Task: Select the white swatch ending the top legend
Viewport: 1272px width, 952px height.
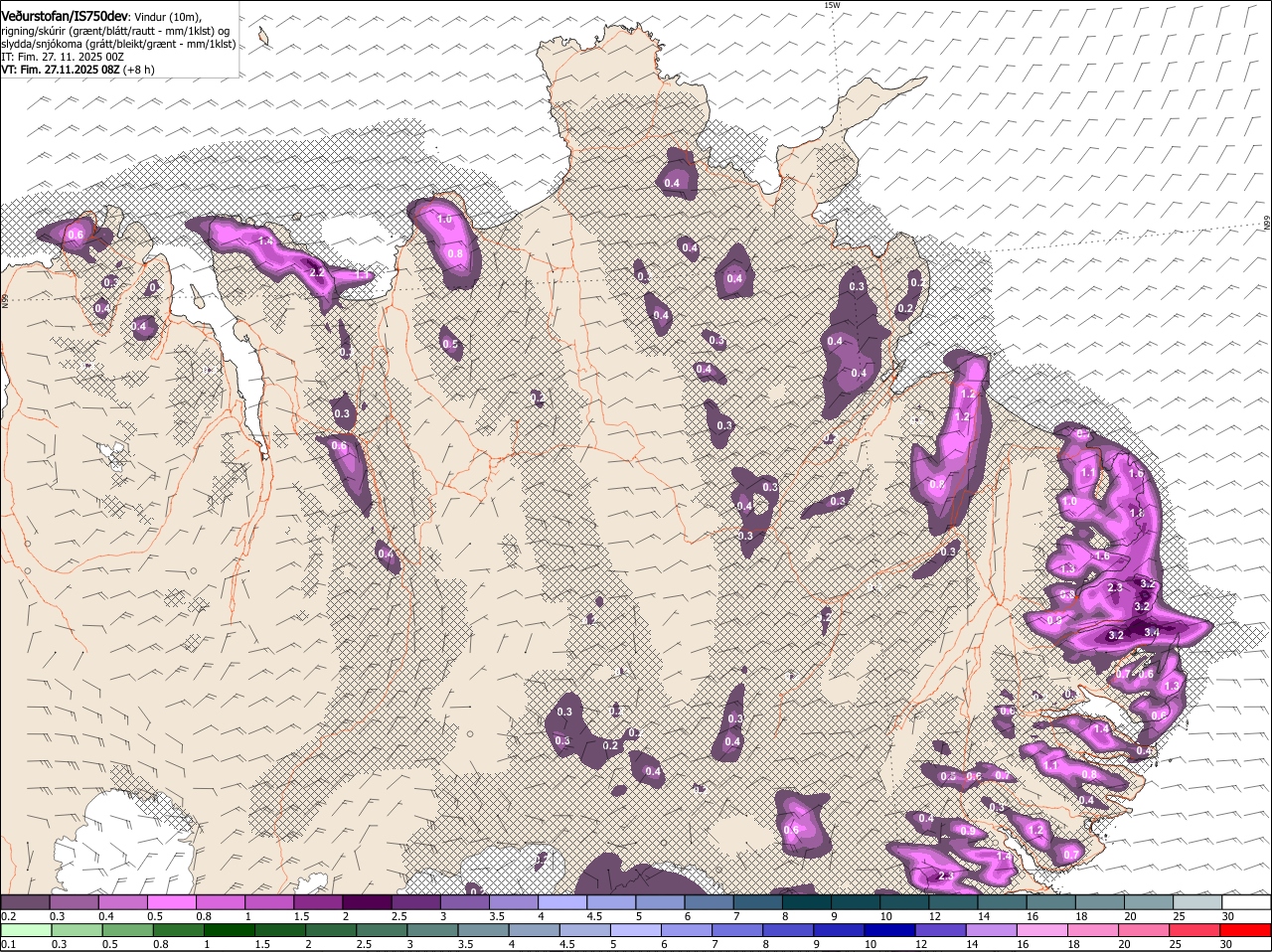Action: [x=1245, y=902]
